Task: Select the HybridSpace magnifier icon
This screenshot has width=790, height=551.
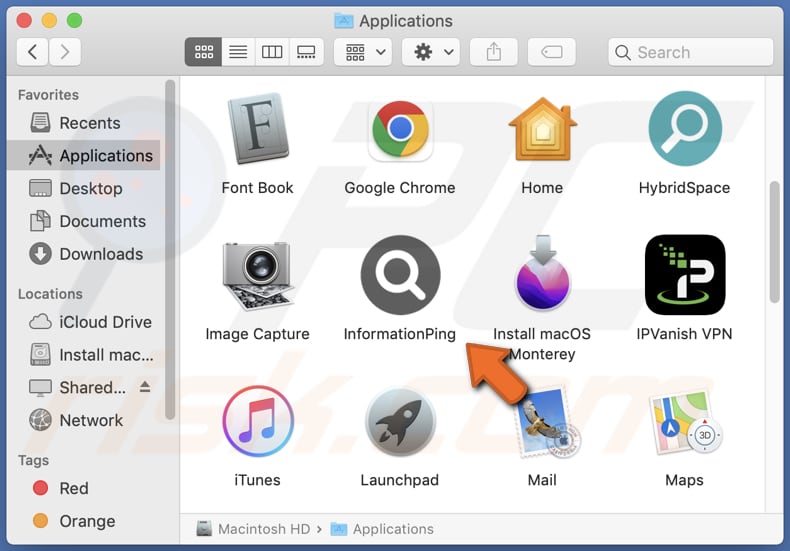Action: click(x=685, y=128)
